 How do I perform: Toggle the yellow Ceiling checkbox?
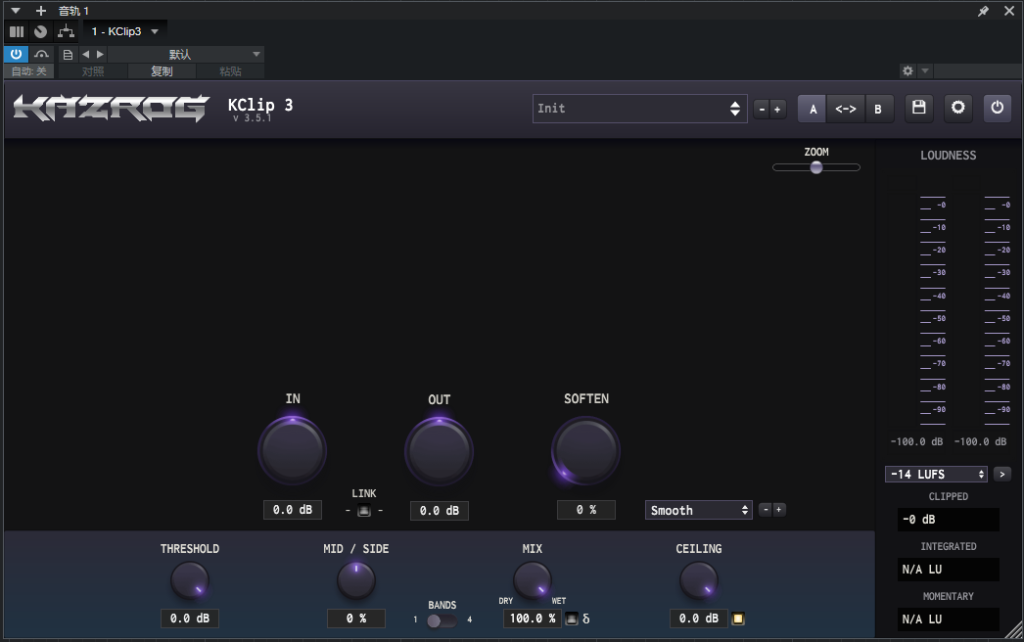[738, 618]
